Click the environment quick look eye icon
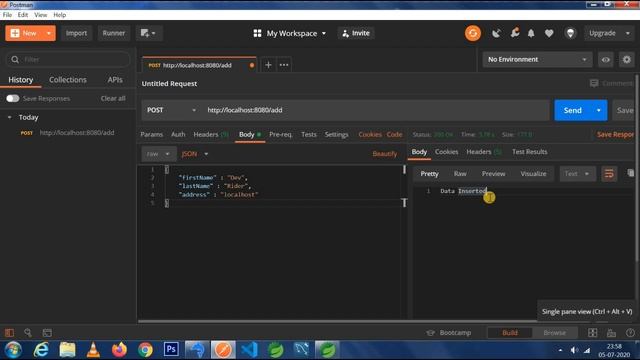 [x=606, y=60]
